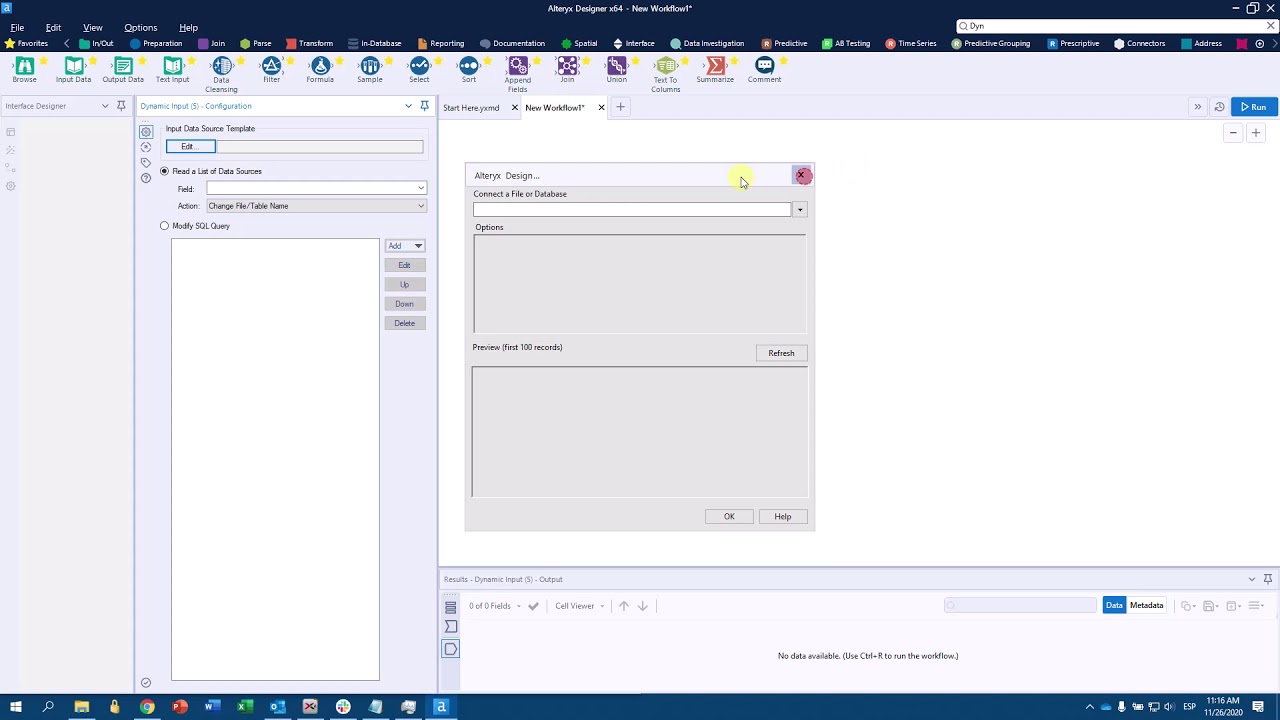The width and height of the screenshot is (1280, 720).
Task: Run the workflow
Action: click(x=1253, y=107)
